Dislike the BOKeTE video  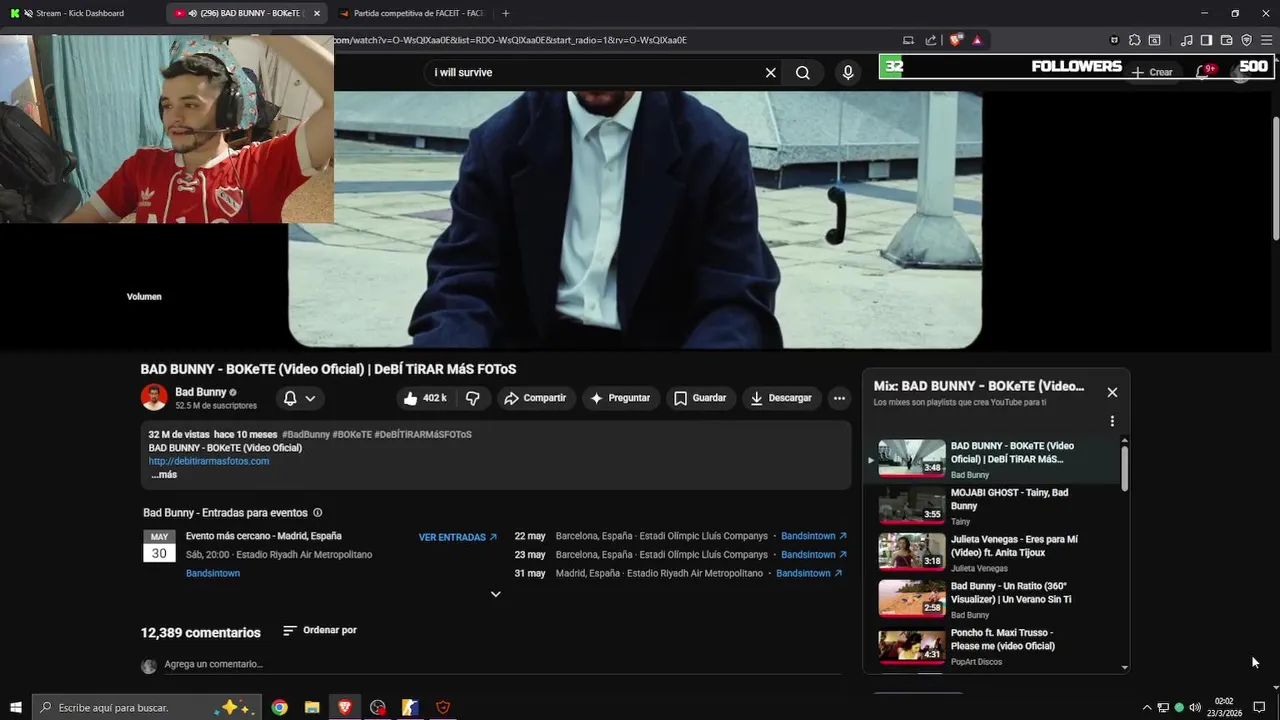tap(472, 398)
